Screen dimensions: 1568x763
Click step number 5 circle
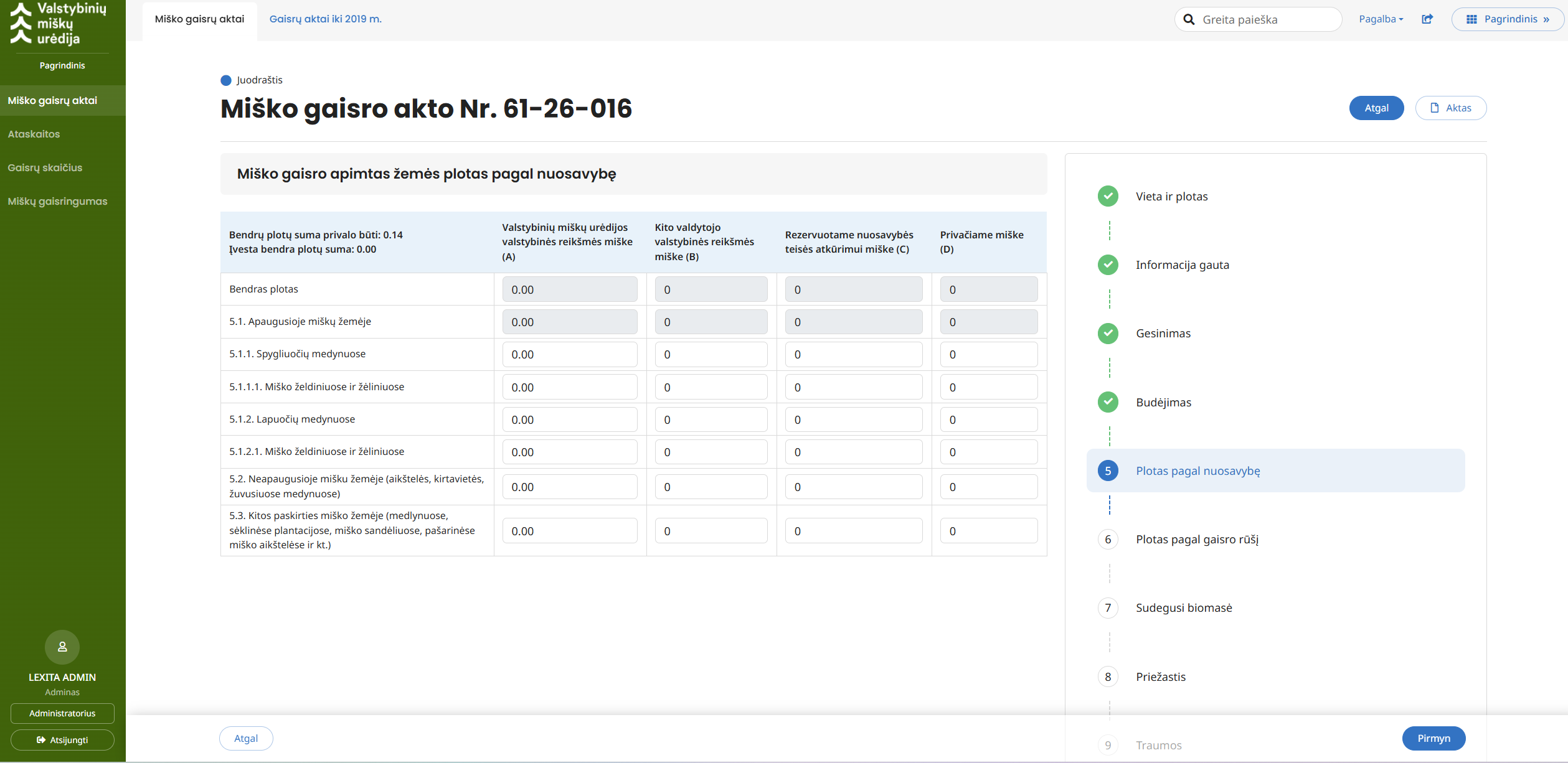(1108, 470)
